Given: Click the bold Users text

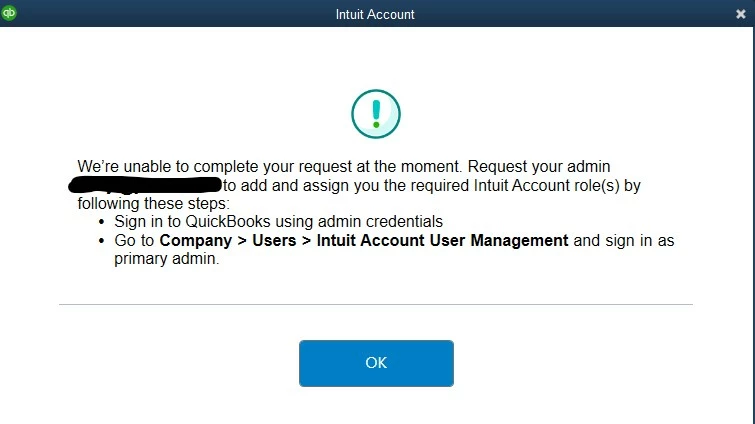Looking at the screenshot, I should pyautogui.click(x=274, y=240).
